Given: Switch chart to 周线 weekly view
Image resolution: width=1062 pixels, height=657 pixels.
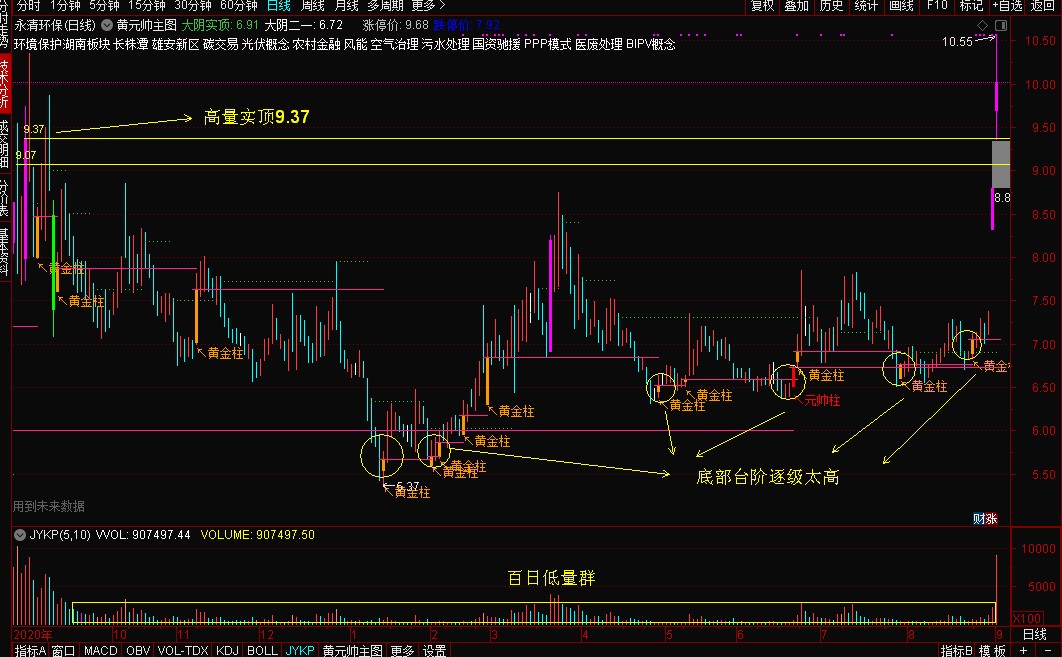Looking at the screenshot, I should (x=314, y=6).
